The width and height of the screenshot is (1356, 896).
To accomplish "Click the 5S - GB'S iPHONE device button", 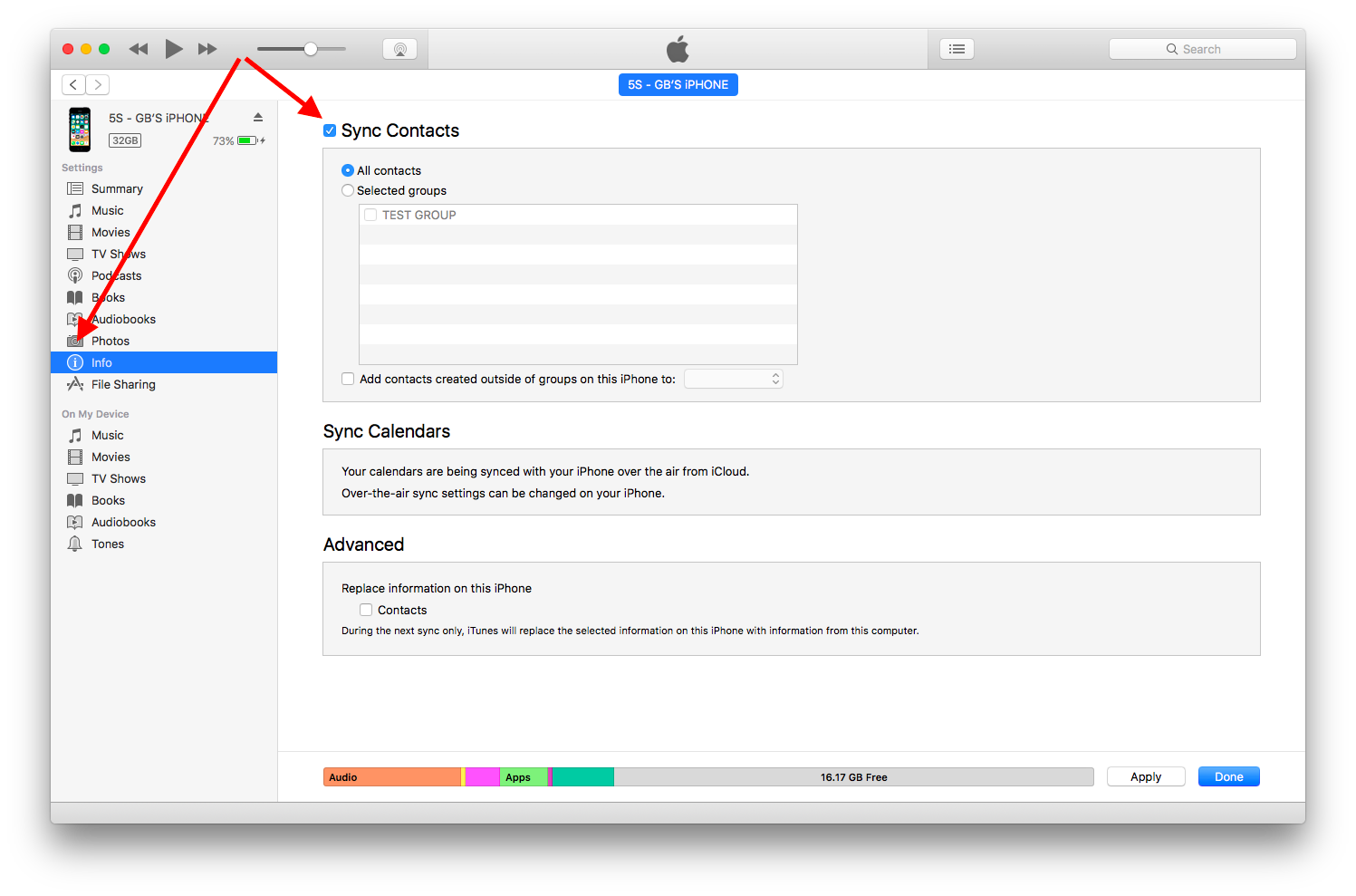I will click(678, 84).
